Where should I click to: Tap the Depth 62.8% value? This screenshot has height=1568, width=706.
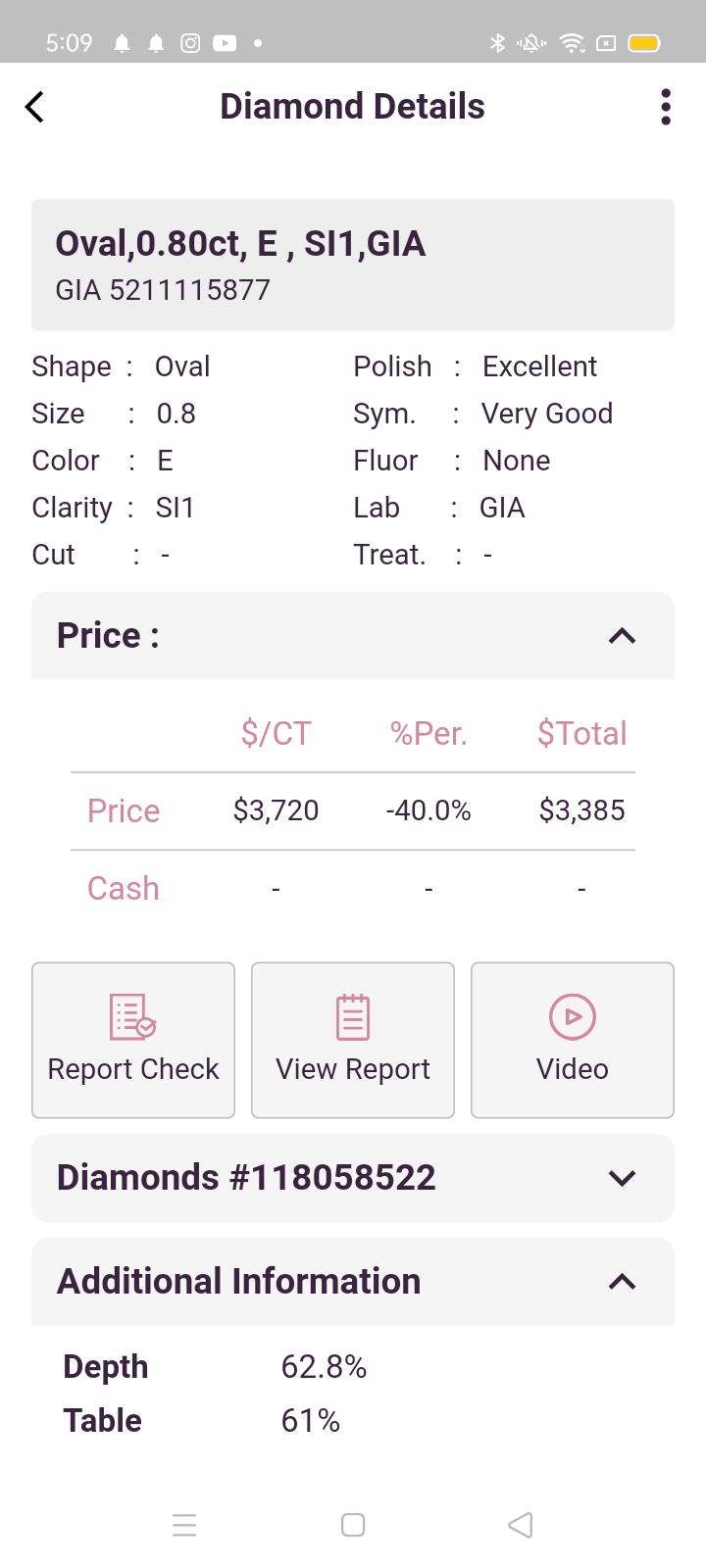(324, 1367)
